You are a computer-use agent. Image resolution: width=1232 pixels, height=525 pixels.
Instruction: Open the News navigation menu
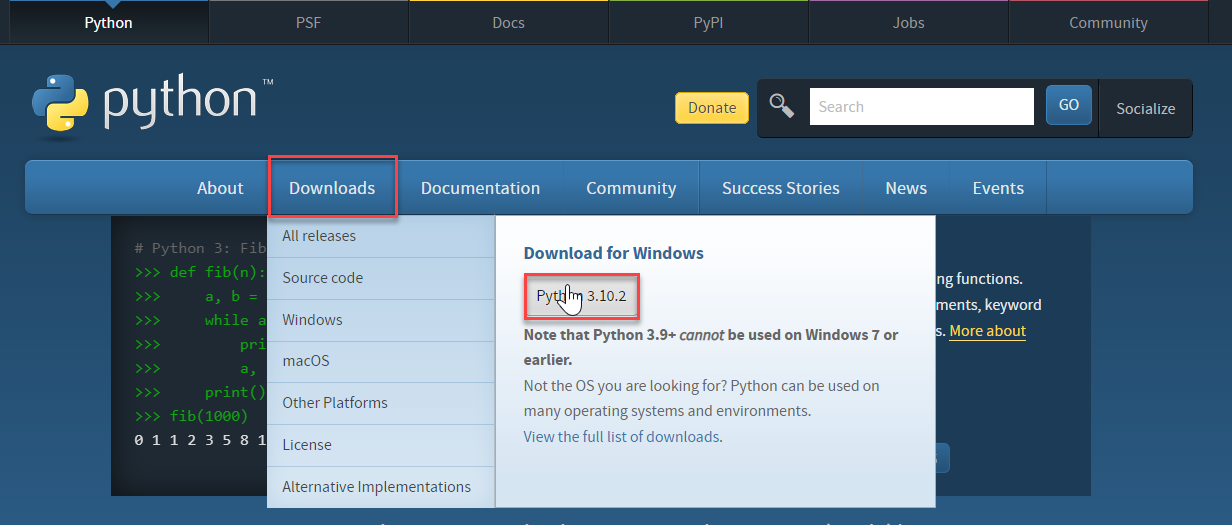(906, 188)
